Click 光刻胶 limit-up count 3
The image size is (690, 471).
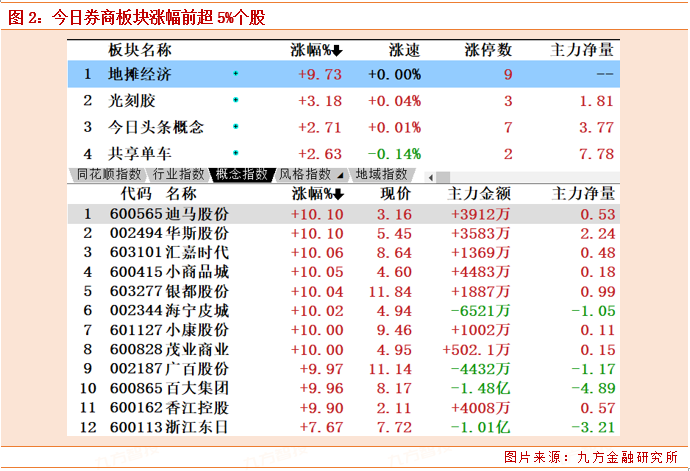coord(508,101)
